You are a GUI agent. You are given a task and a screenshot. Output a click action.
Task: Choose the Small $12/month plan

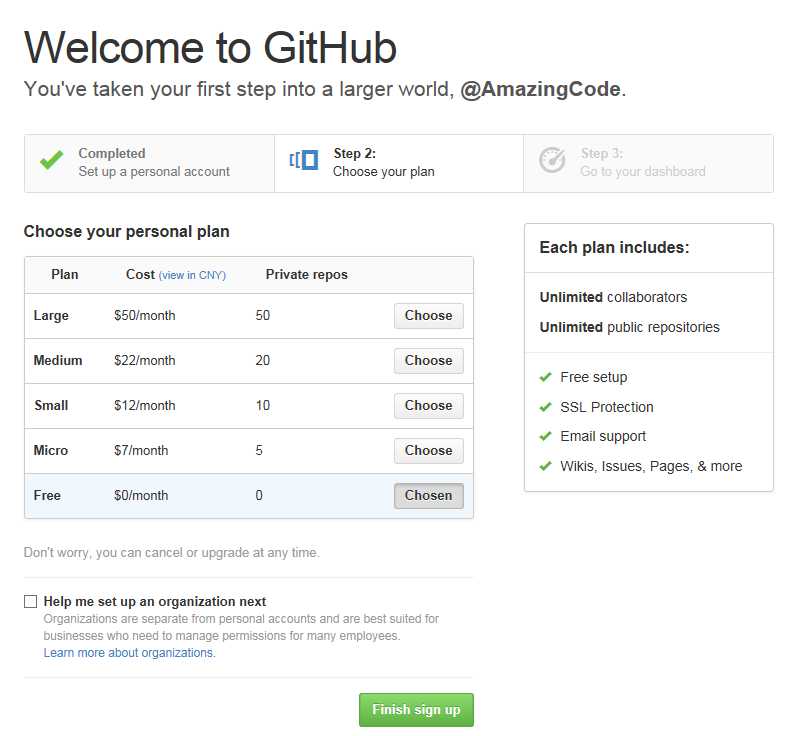point(429,406)
